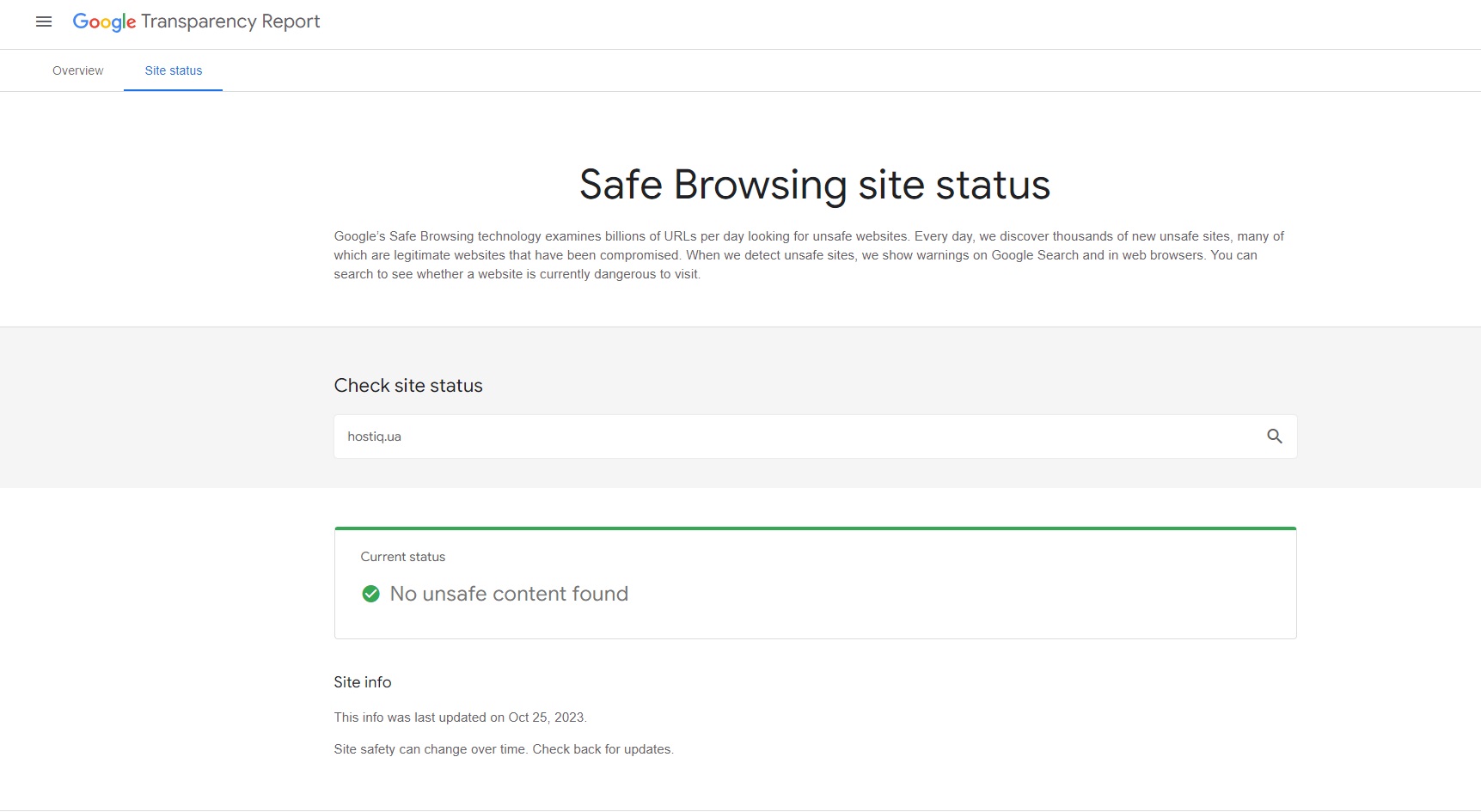Screen dimensions: 1481x812
Task: Switch to the Overview tab
Action: tap(77, 70)
